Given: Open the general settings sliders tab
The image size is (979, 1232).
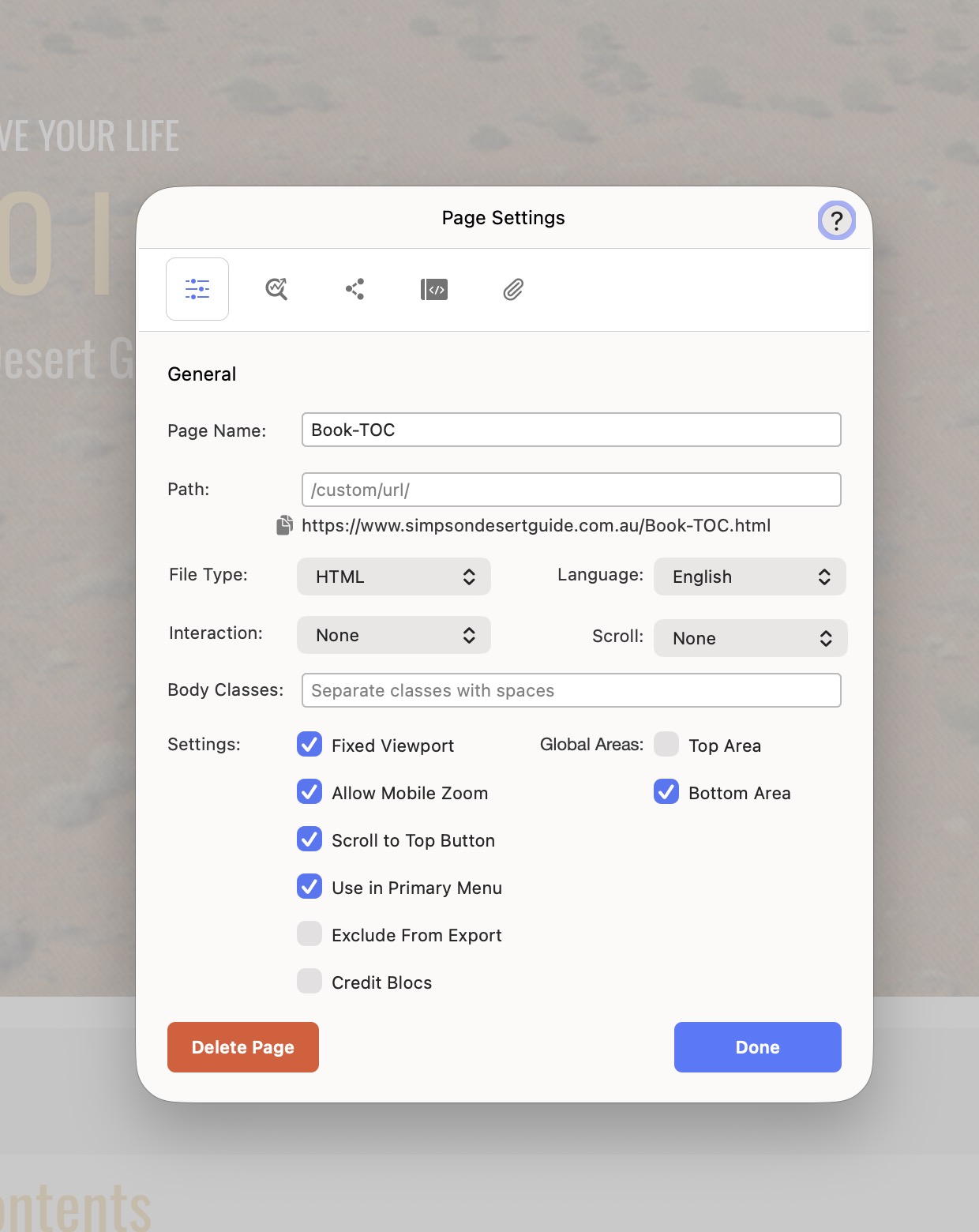Looking at the screenshot, I should click(197, 289).
